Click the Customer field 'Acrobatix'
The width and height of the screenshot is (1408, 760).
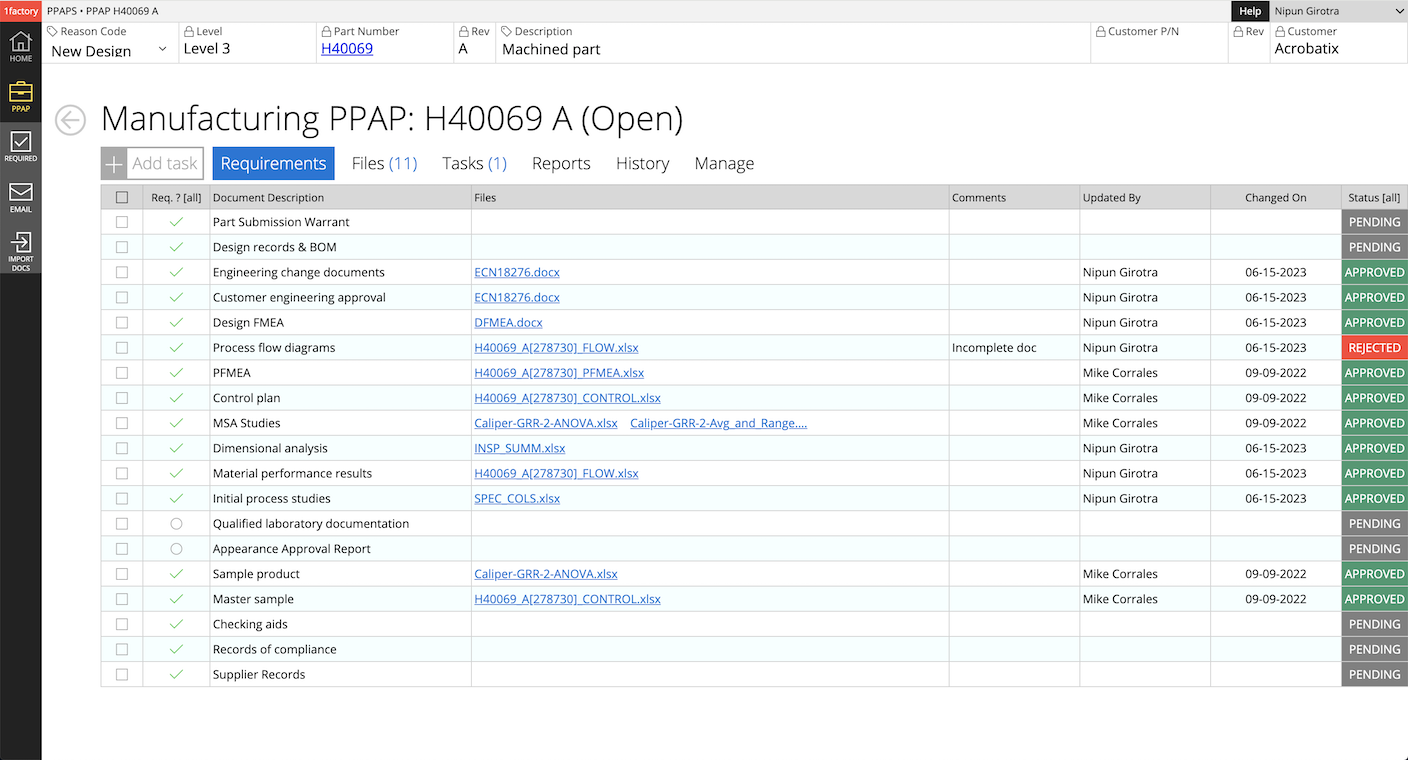(x=1338, y=43)
